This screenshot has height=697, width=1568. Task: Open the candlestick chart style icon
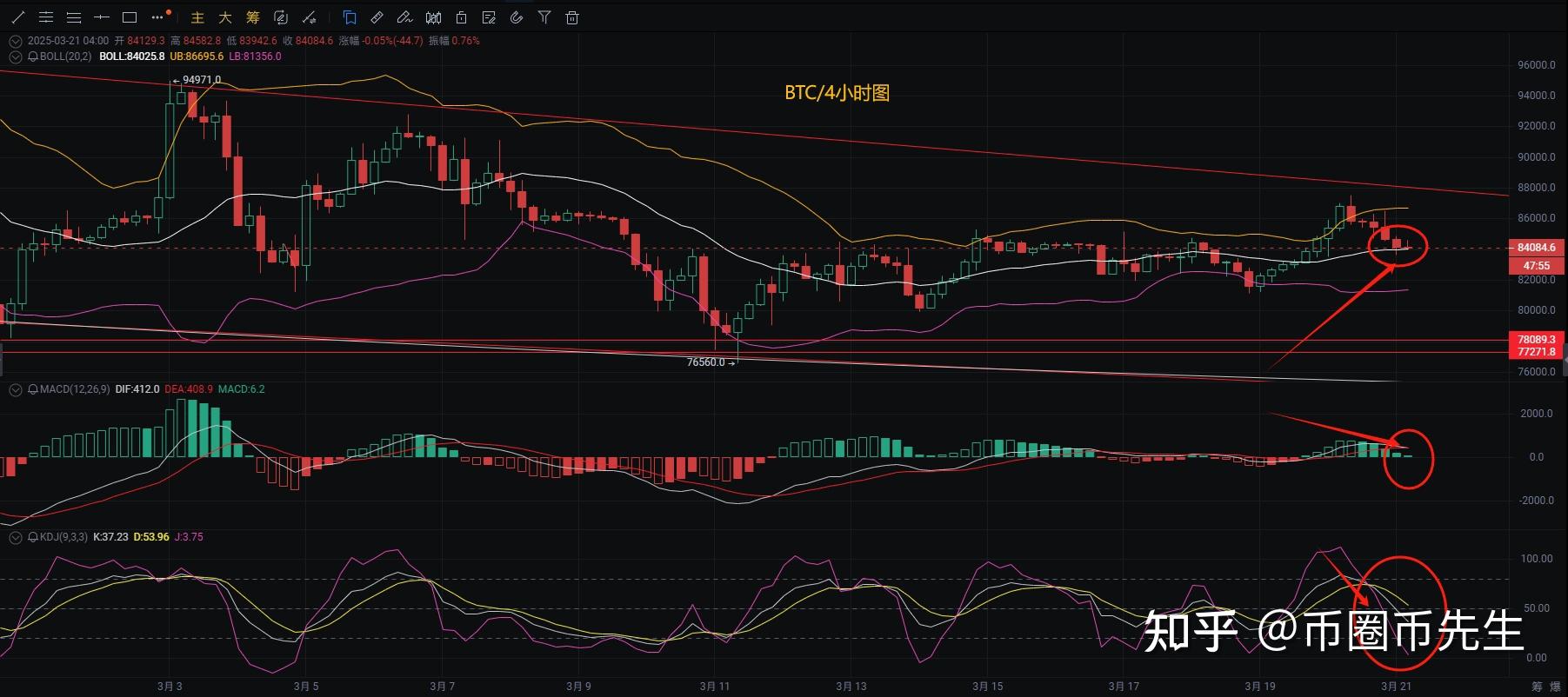(x=433, y=17)
